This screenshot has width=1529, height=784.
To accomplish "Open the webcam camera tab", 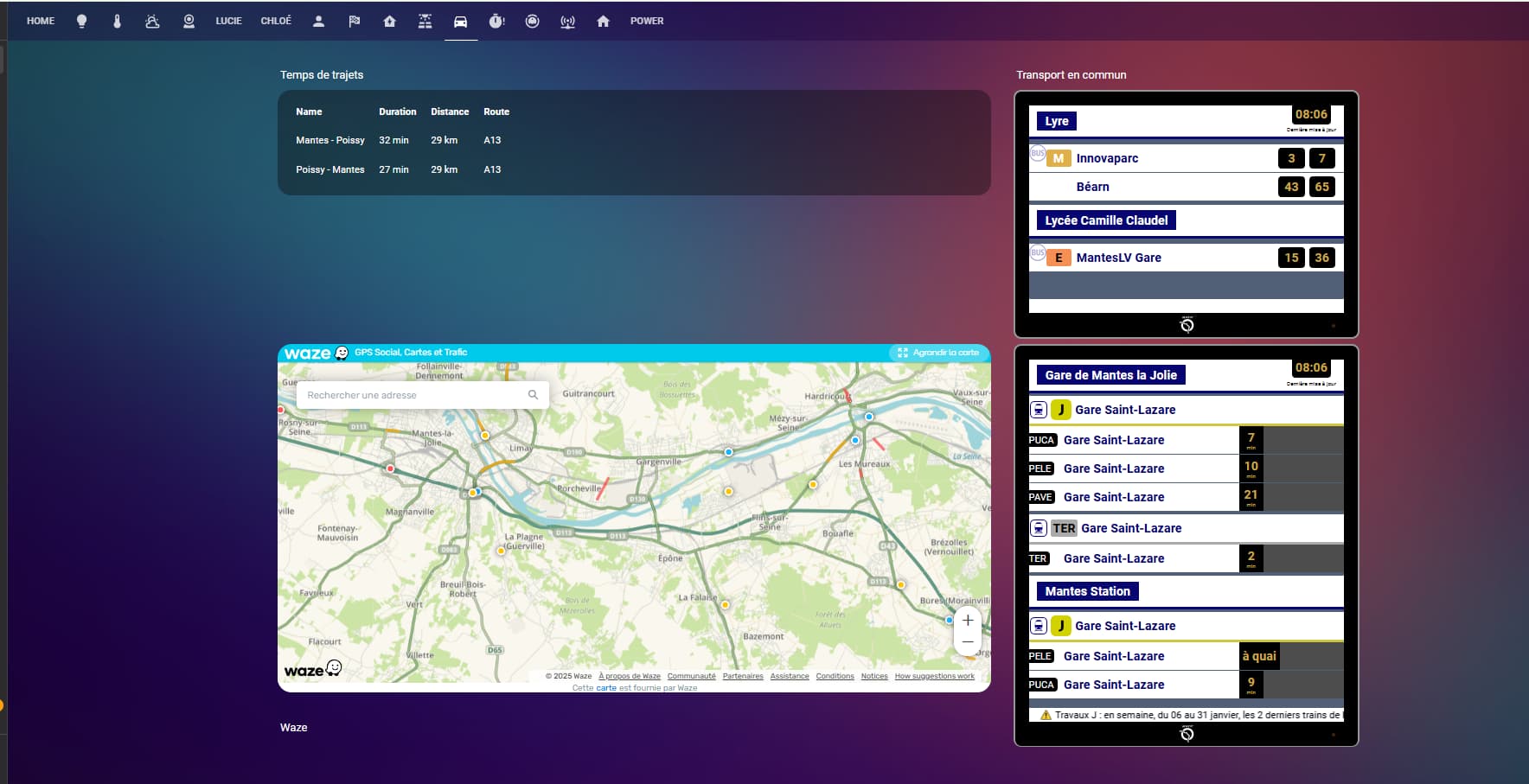I will (189, 21).
